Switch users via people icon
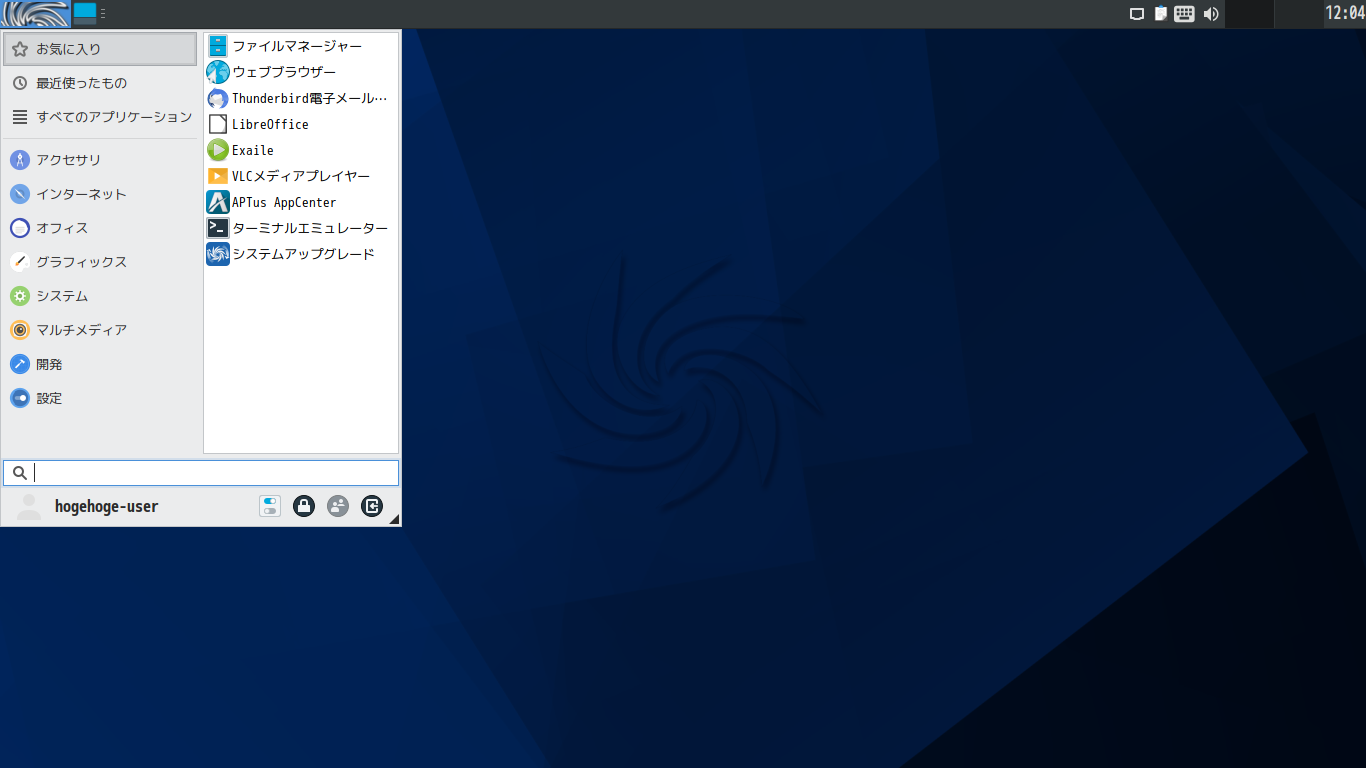Image resolution: width=1366 pixels, height=768 pixels. pos(338,506)
